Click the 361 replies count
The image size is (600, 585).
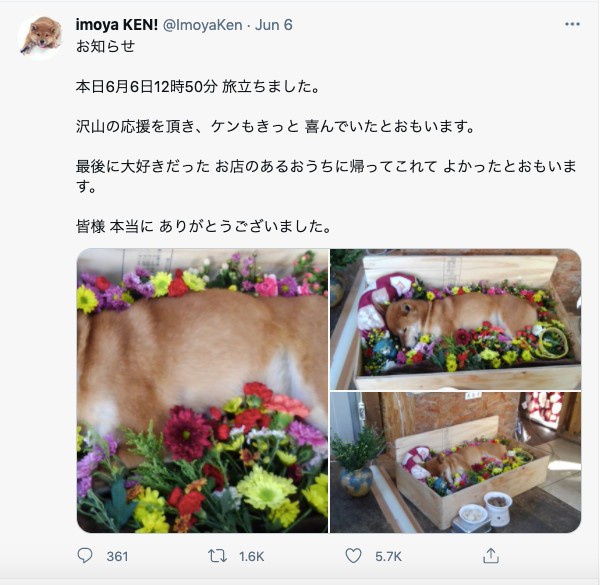[117, 556]
